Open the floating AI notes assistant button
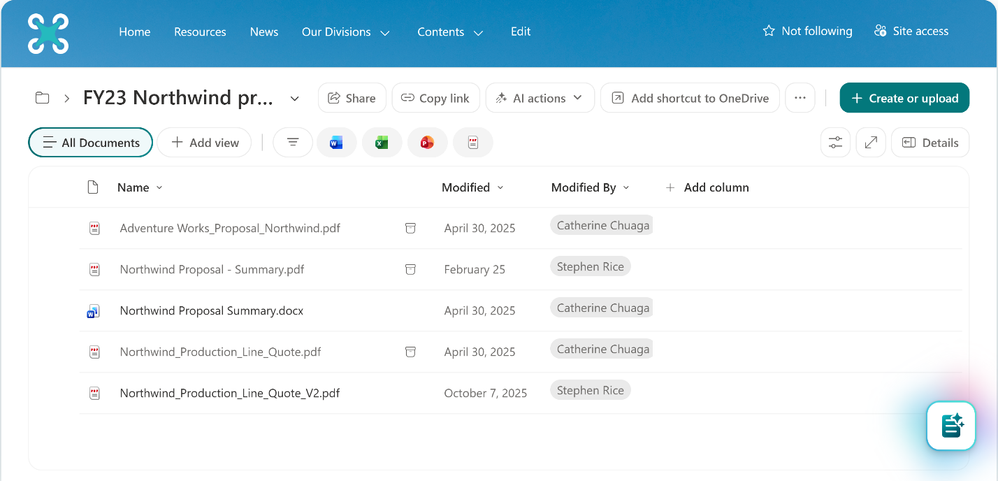The width and height of the screenshot is (998, 481). (x=951, y=426)
